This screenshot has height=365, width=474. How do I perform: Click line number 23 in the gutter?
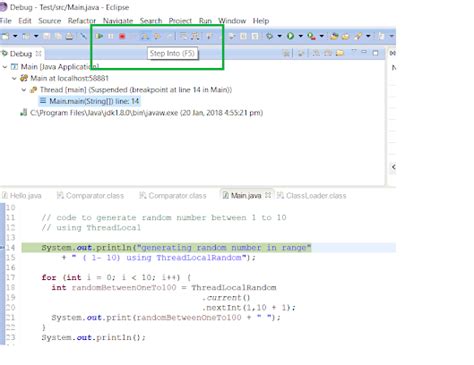point(10,337)
